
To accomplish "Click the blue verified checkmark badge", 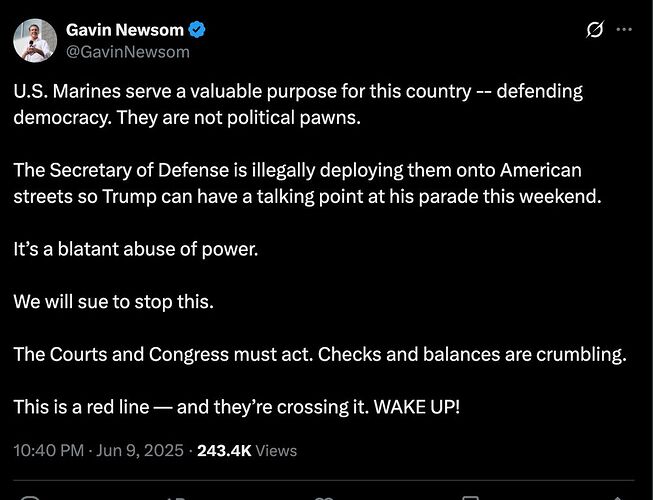I will tap(197, 30).
